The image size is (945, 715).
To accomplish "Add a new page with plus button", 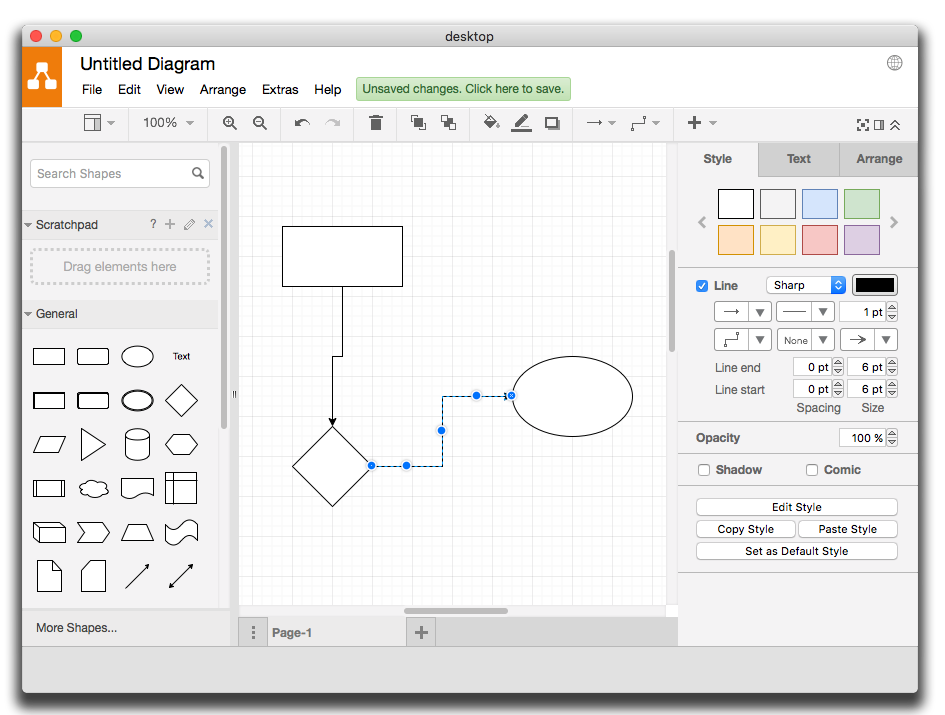I will 421,632.
